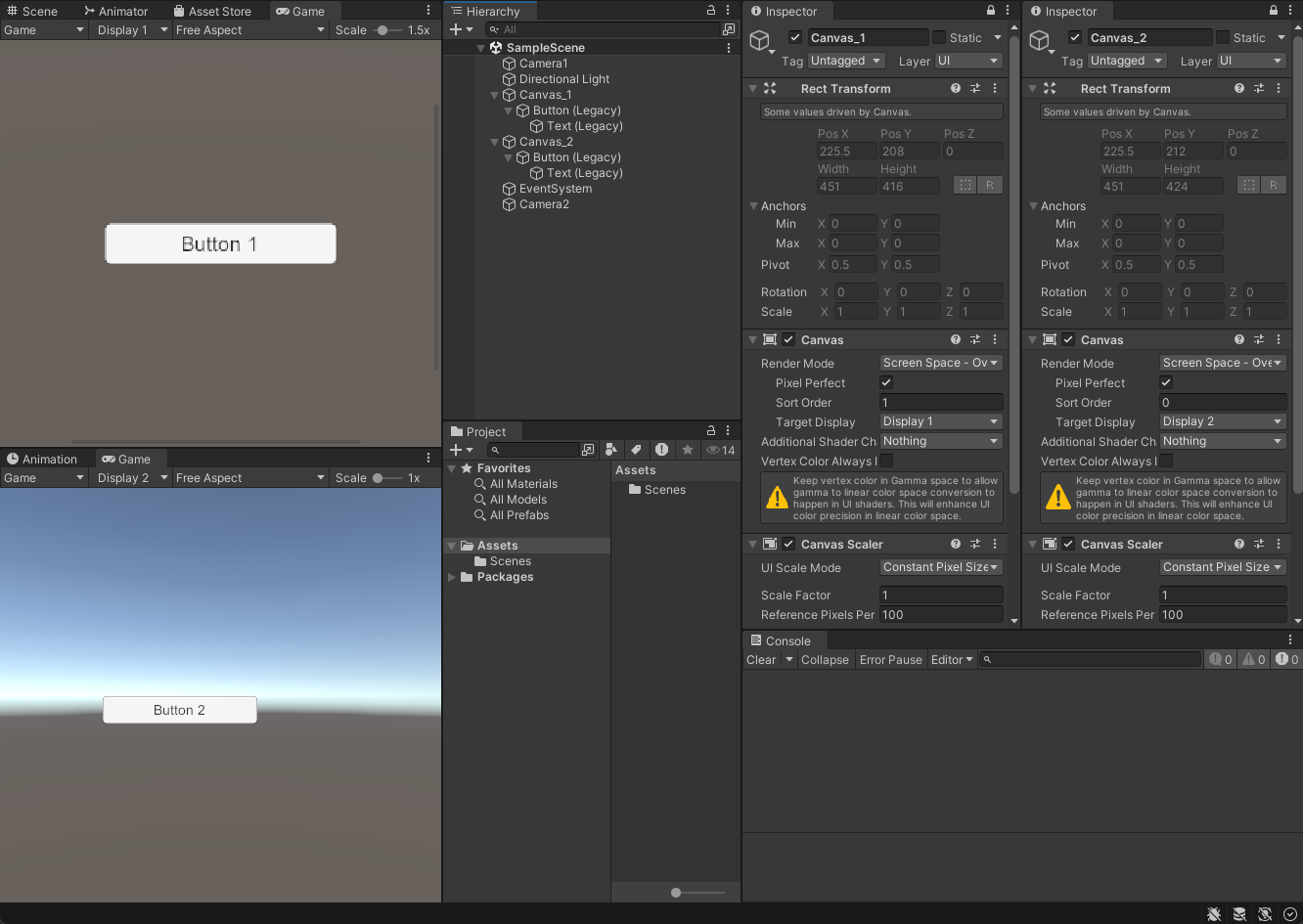Screen dimensions: 1303x924
Task: Click the Project search by label icon
Action: tap(637, 450)
